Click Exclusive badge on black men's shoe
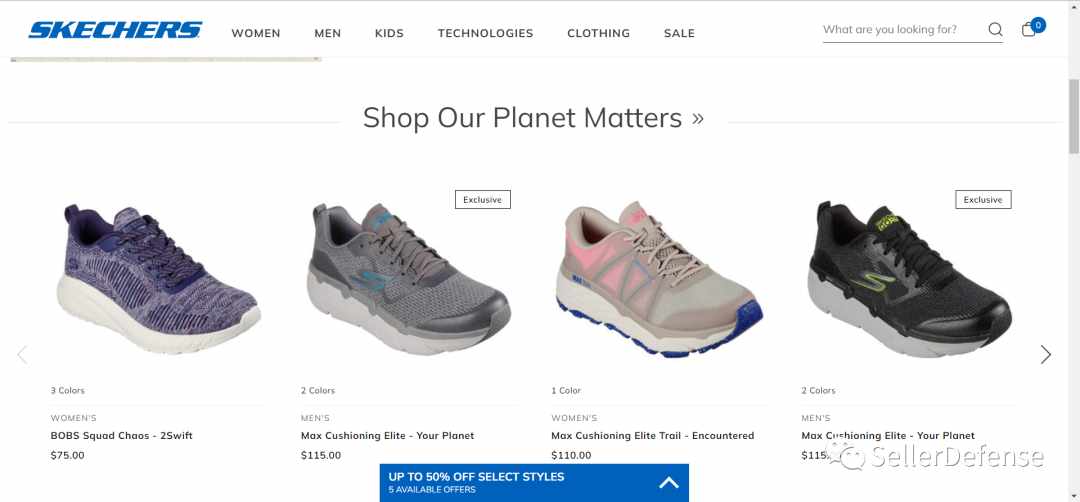Image resolution: width=1080 pixels, height=502 pixels. [983, 200]
